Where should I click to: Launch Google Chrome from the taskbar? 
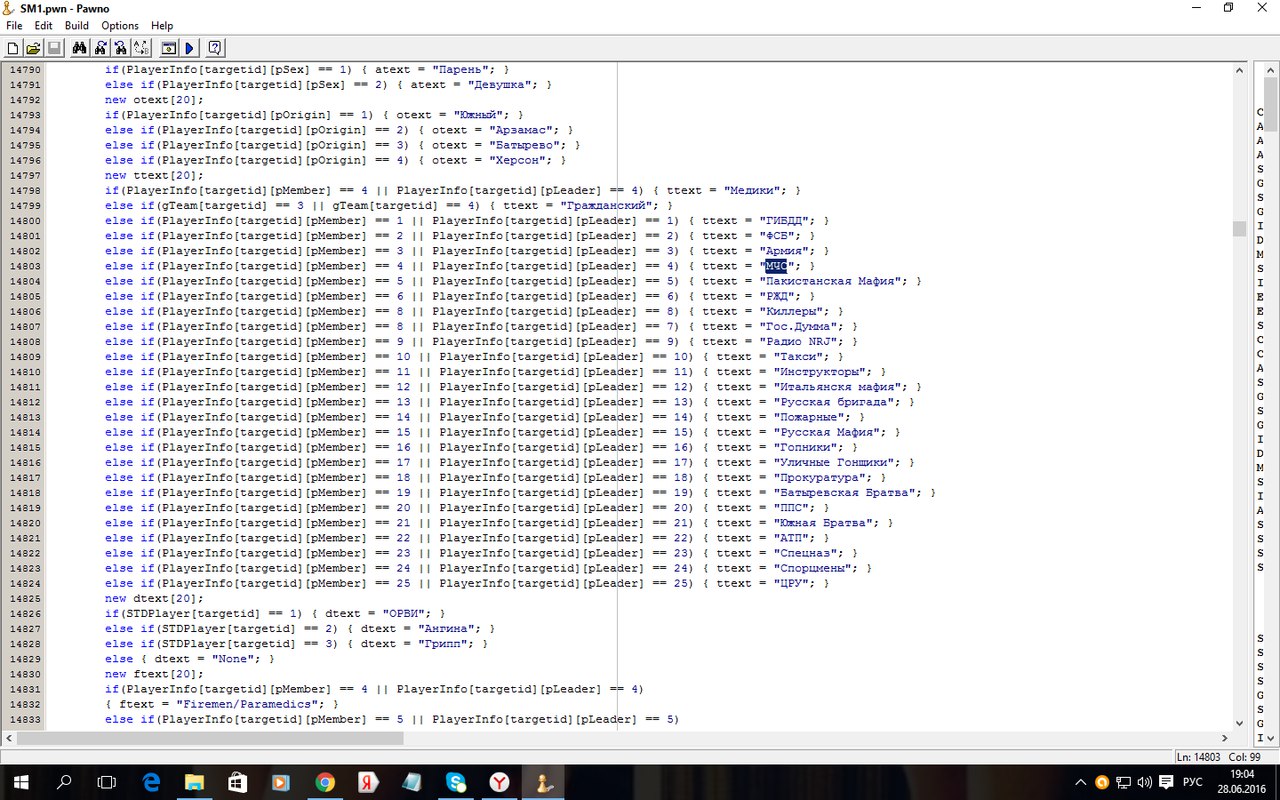324,782
